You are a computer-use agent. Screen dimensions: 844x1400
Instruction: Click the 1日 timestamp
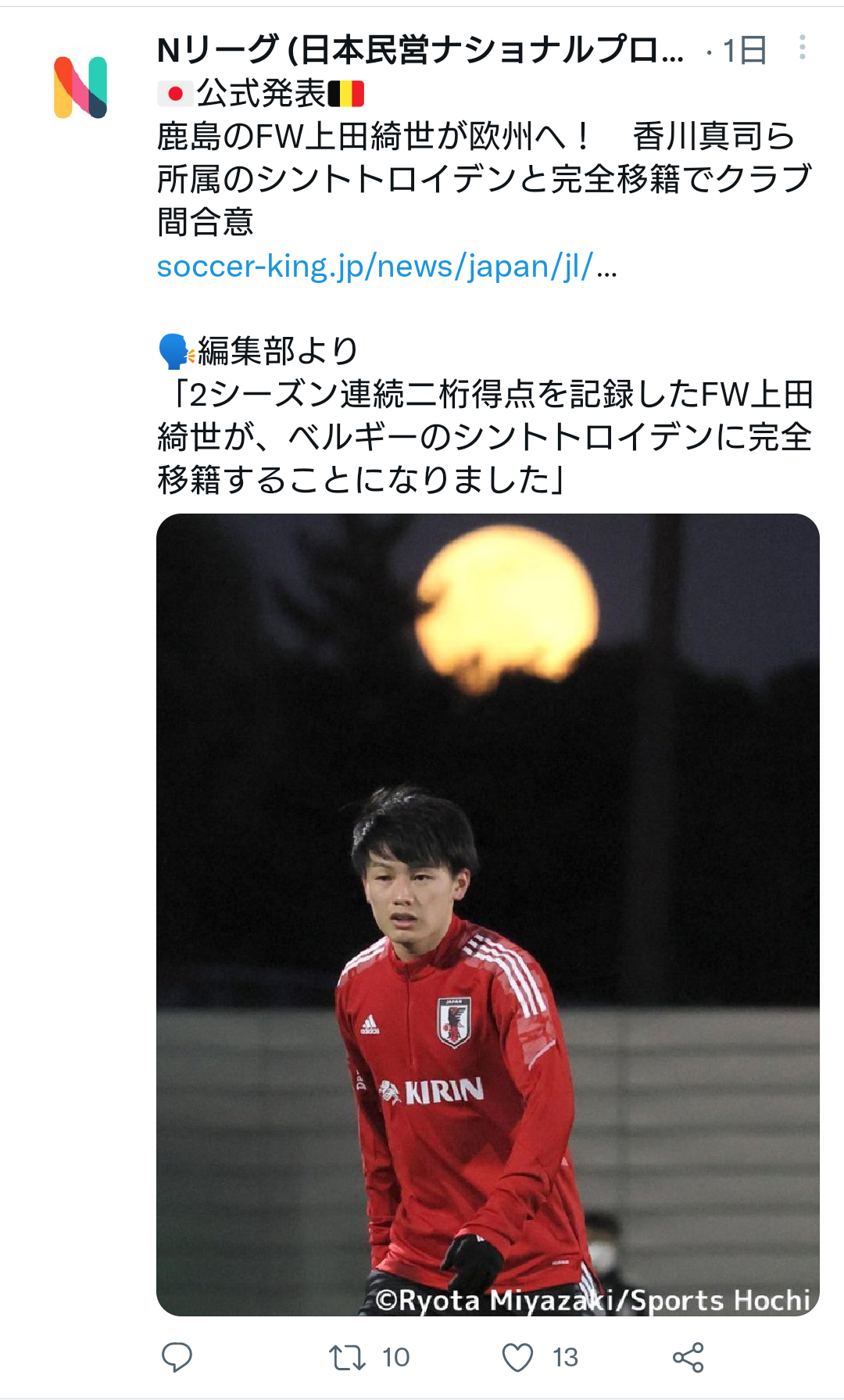745,51
